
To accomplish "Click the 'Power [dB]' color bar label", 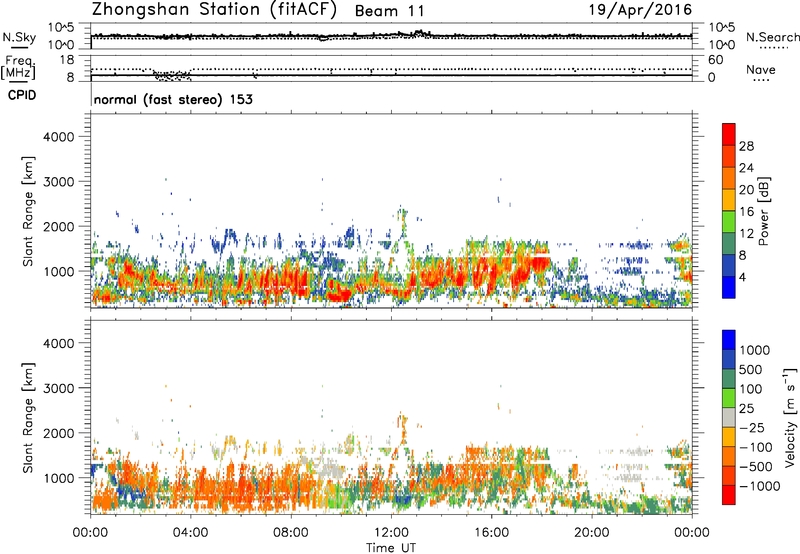I will pos(763,211).
